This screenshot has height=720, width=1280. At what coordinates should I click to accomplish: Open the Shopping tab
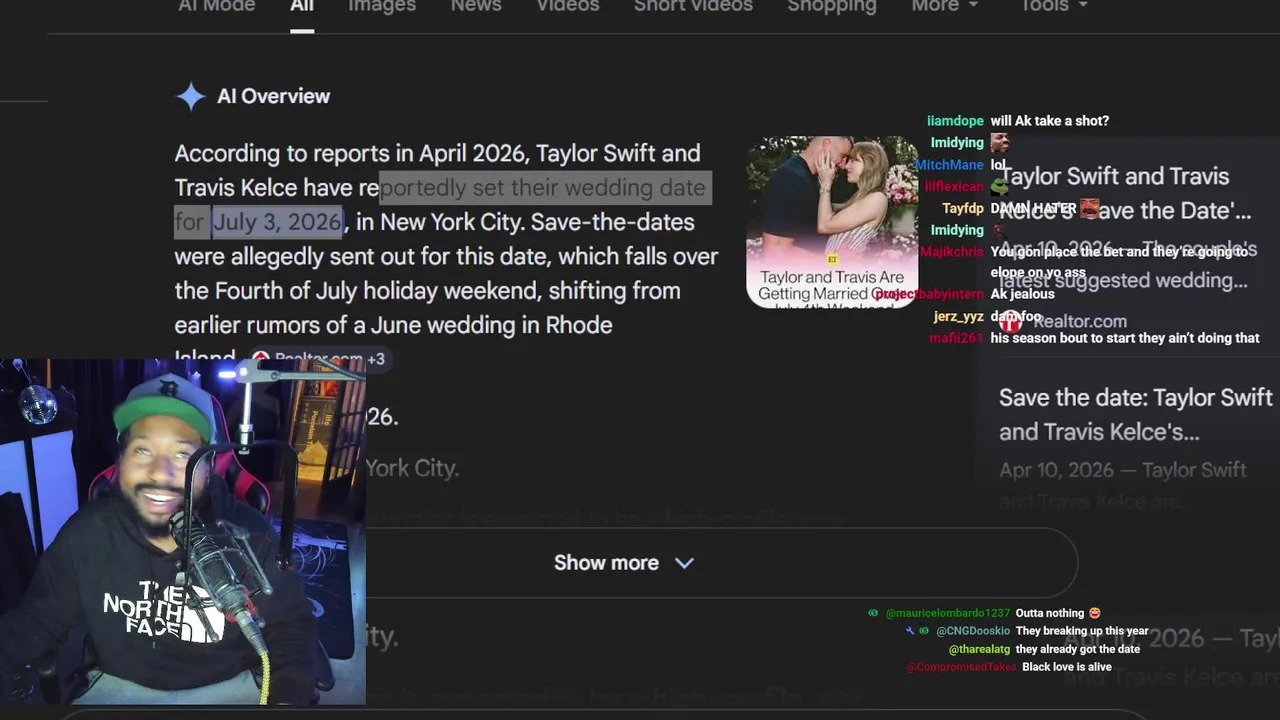tap(832, 6)
